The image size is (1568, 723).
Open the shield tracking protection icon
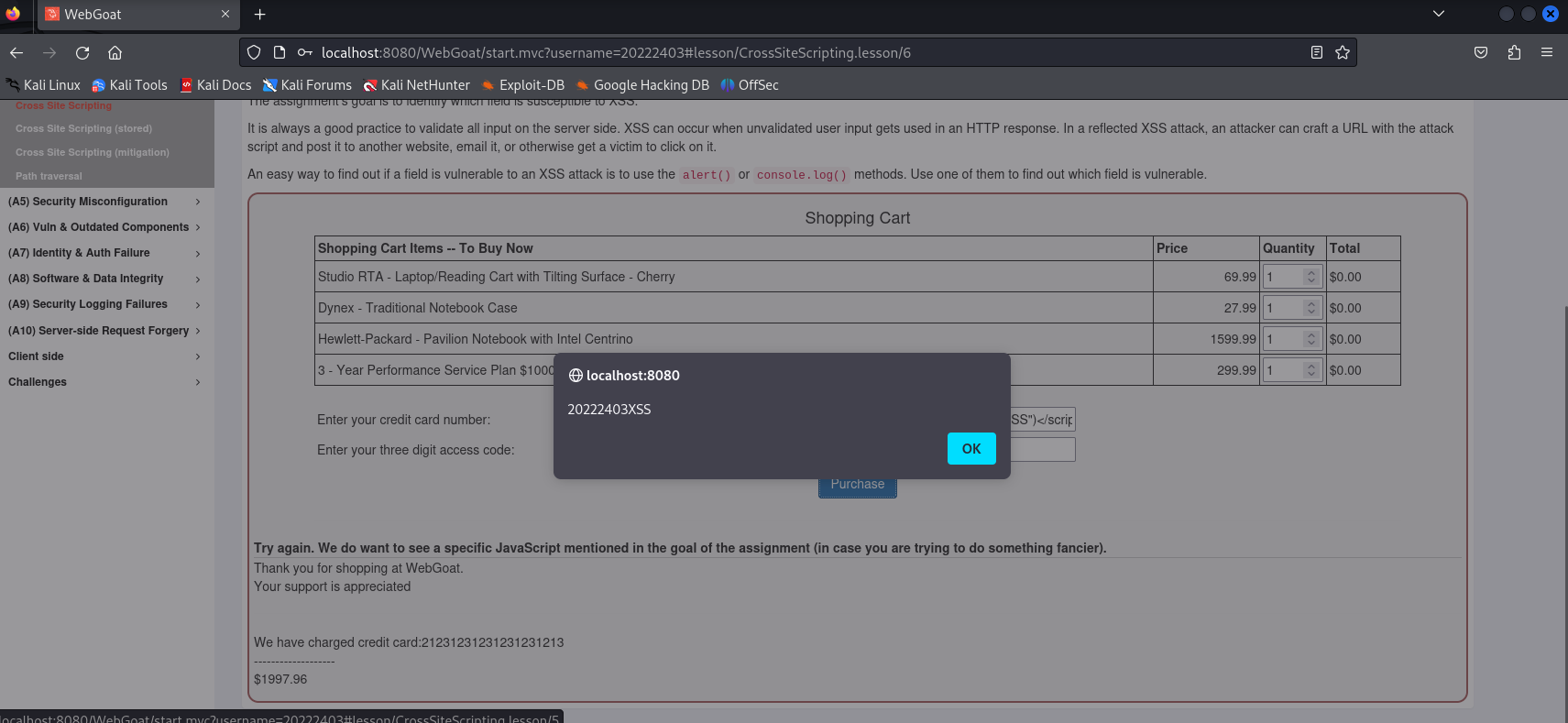[255, 53]
